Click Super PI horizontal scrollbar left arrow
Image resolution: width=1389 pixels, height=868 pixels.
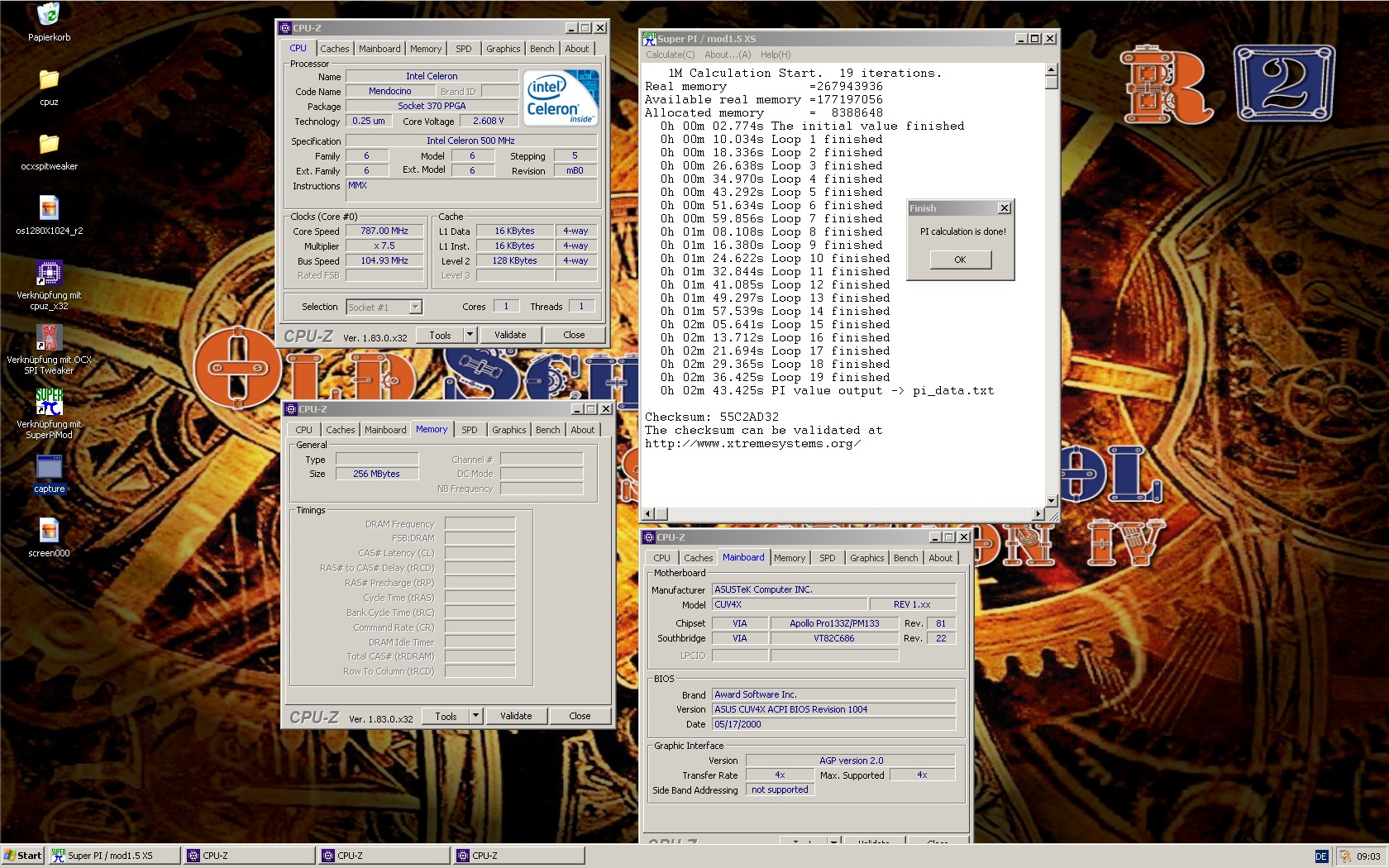[648, 513]
